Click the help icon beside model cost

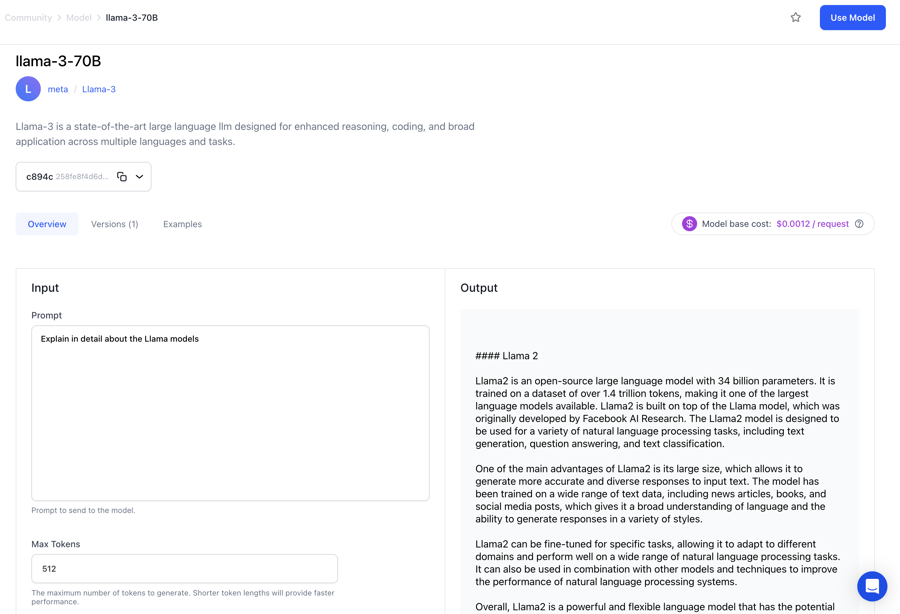click(x=859, y=224)
